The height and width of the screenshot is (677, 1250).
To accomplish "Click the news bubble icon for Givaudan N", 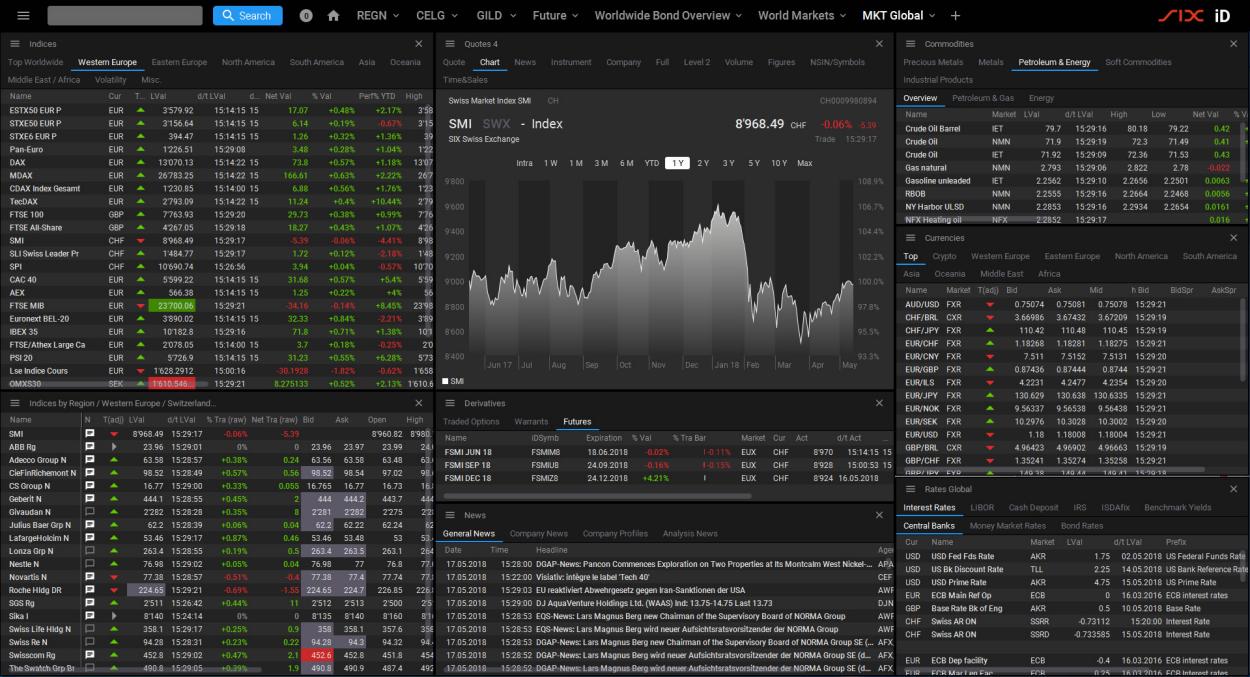I will pos(89,512).
